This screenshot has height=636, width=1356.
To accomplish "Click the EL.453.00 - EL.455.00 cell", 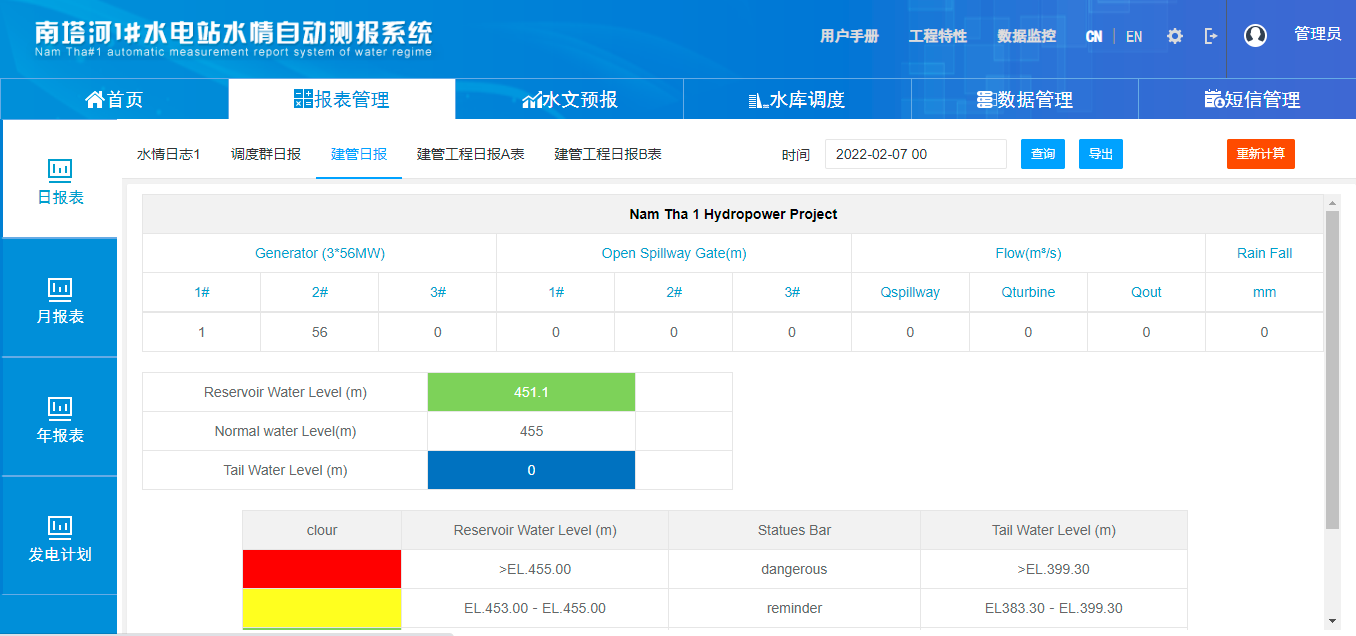I will [535, 608].
